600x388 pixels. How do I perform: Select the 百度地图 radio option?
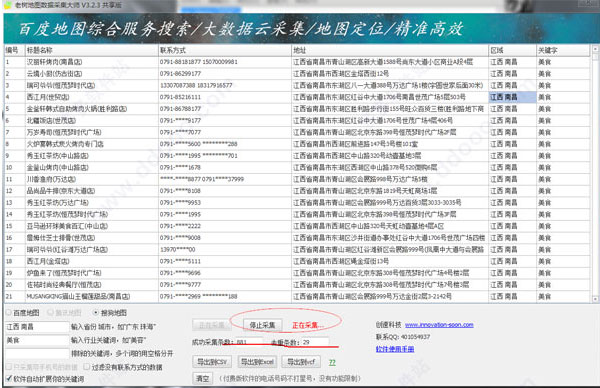coord(23,313)
